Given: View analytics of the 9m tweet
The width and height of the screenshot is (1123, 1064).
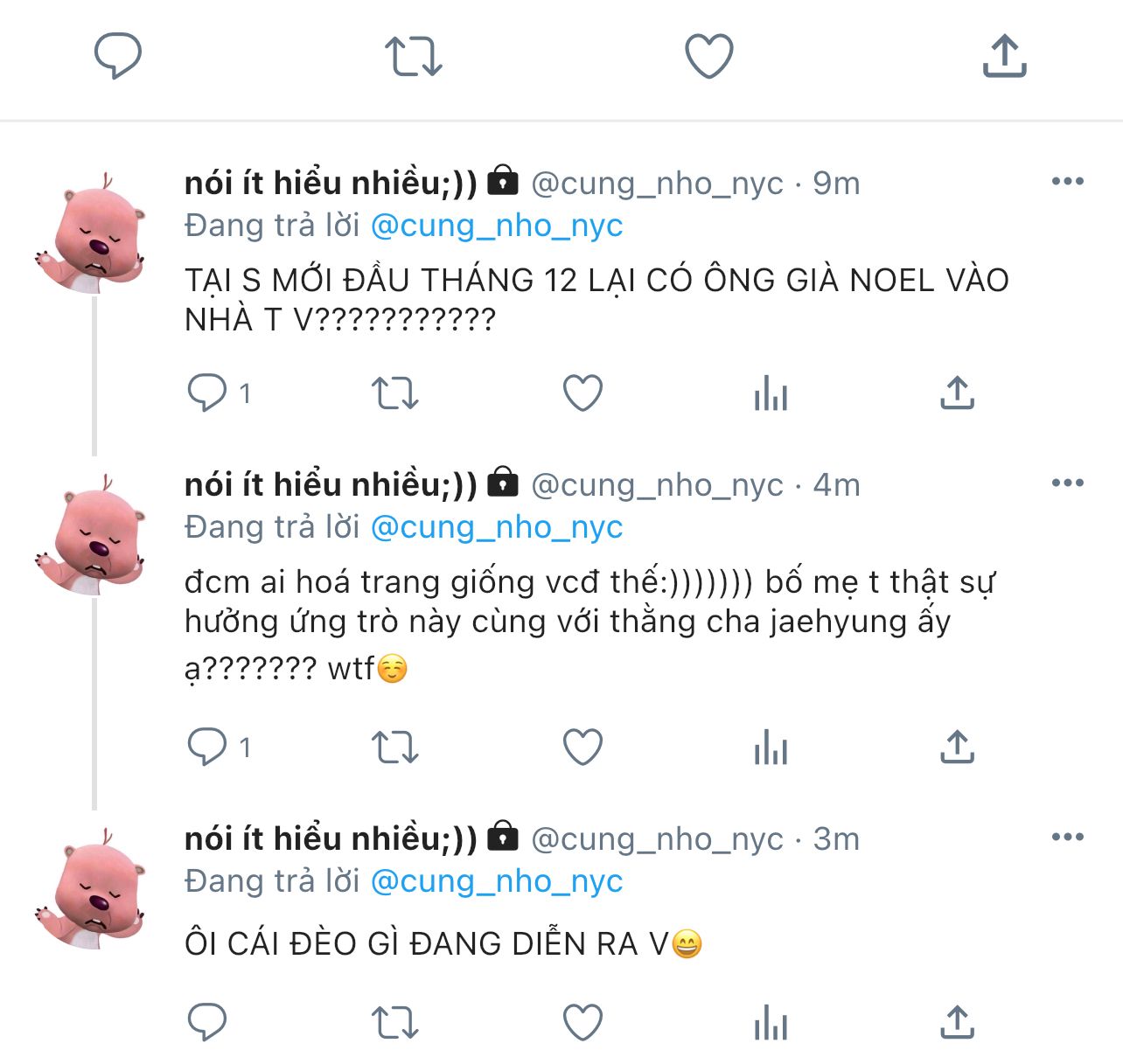Looking at the screenshot, I should tap(771, 393).
